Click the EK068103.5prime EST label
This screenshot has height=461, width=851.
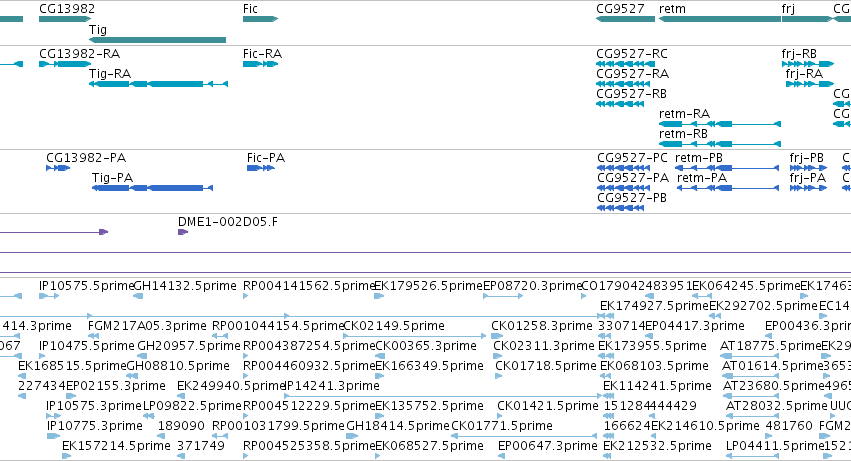(x=654, y=366)
